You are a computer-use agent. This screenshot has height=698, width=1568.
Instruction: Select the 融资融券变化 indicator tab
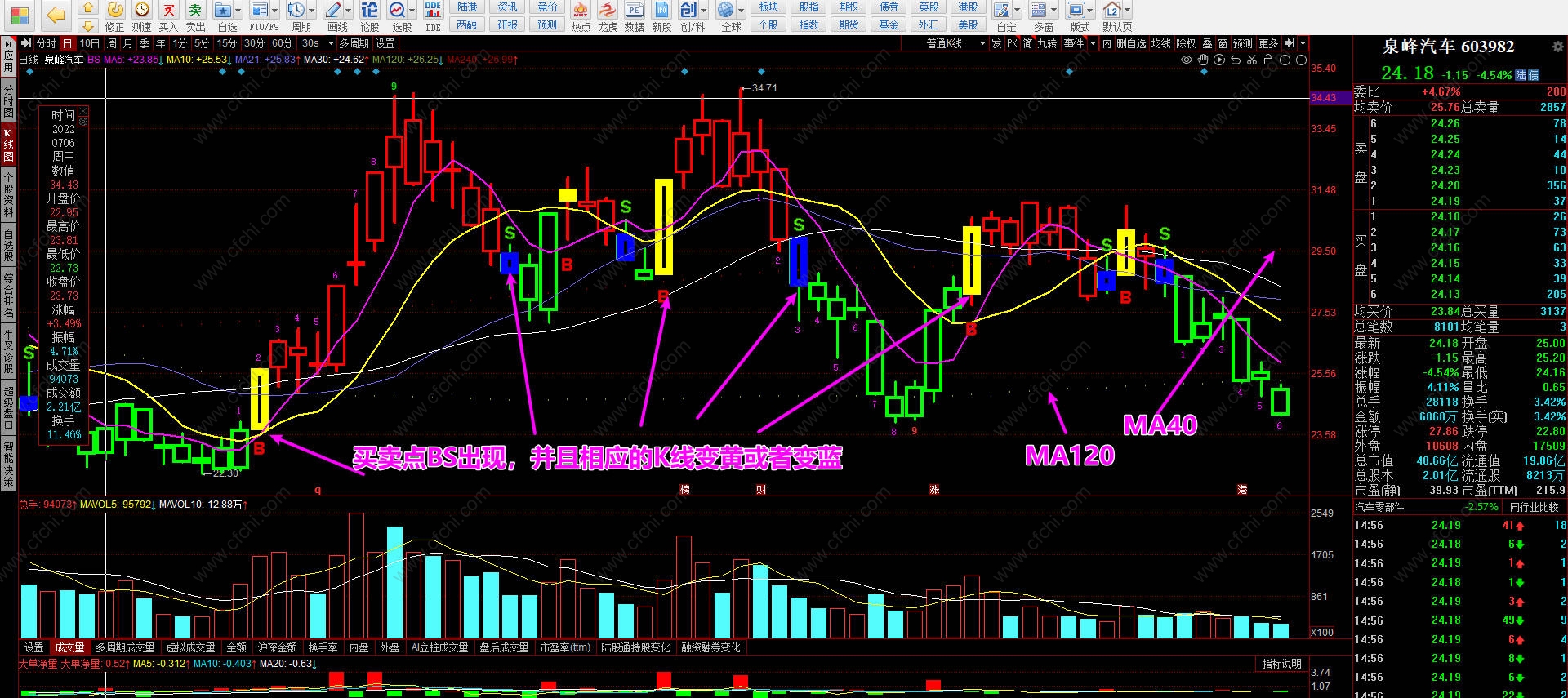click(710, 647)
